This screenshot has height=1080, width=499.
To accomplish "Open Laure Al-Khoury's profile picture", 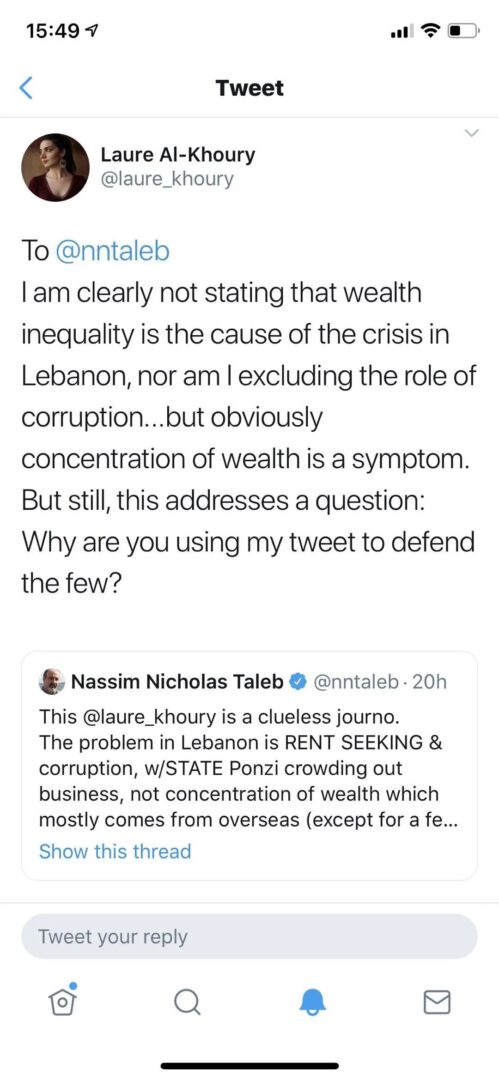I will (x=55, y=167).
